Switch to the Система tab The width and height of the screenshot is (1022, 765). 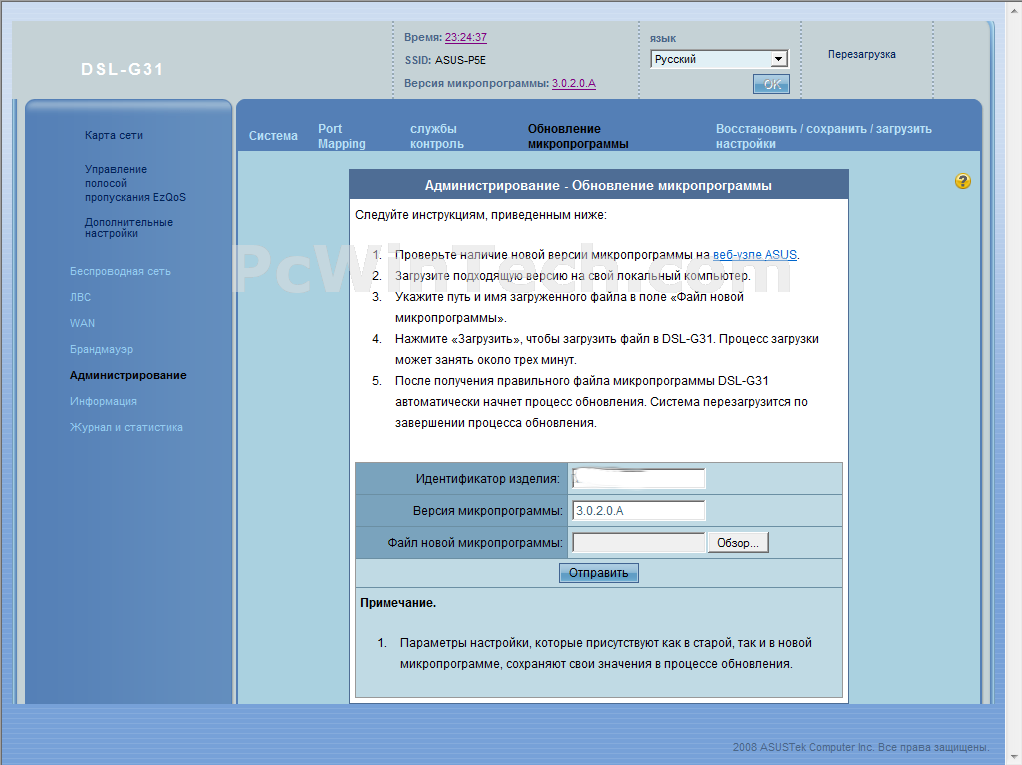pos(273,136)
